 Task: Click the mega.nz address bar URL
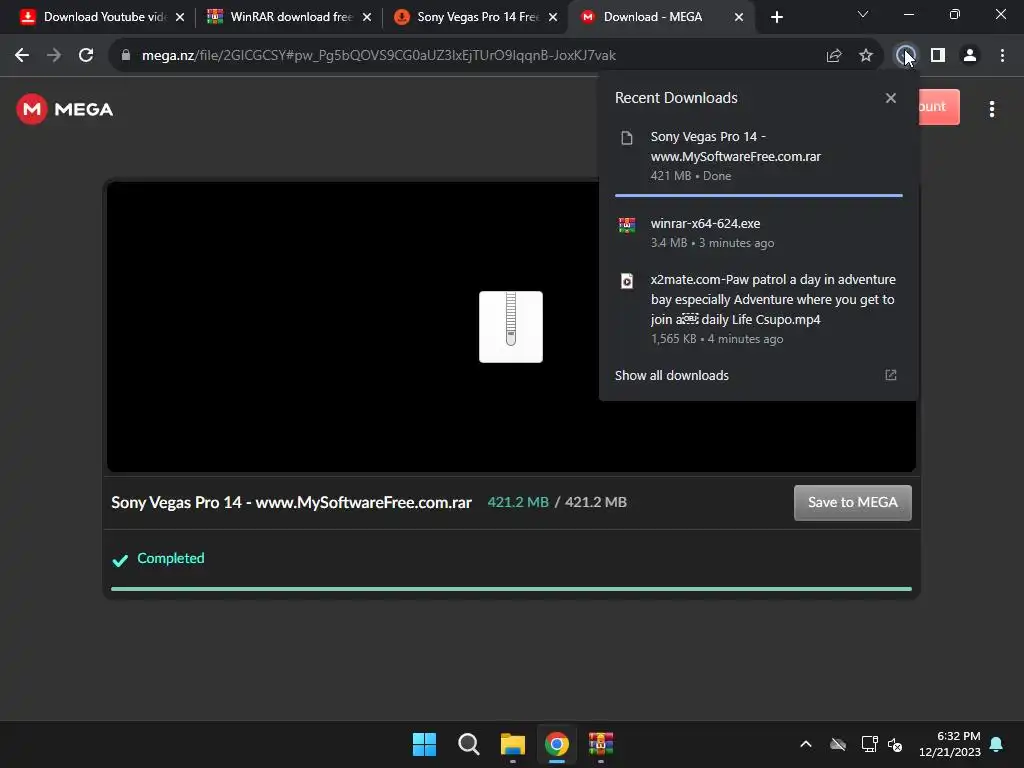pos(379,56)
